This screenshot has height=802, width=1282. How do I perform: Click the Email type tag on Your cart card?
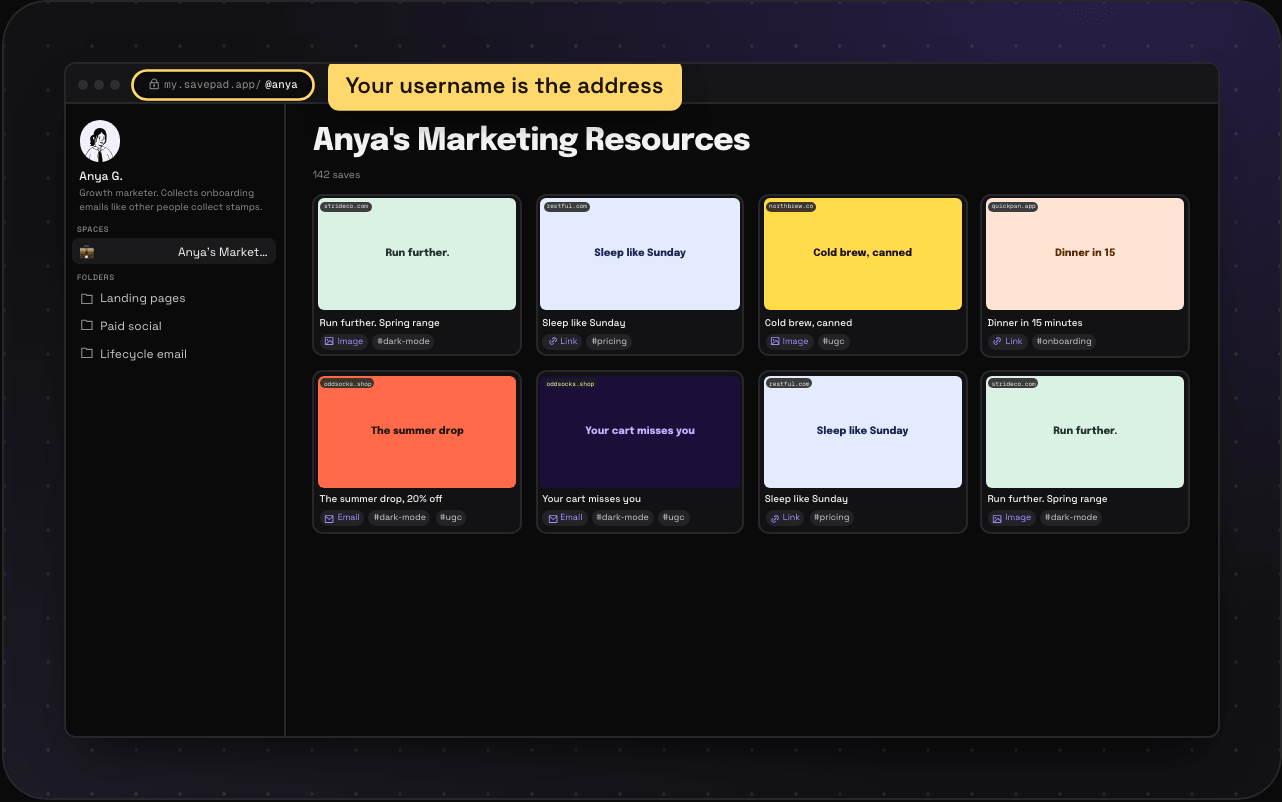(x=565, y=518)
